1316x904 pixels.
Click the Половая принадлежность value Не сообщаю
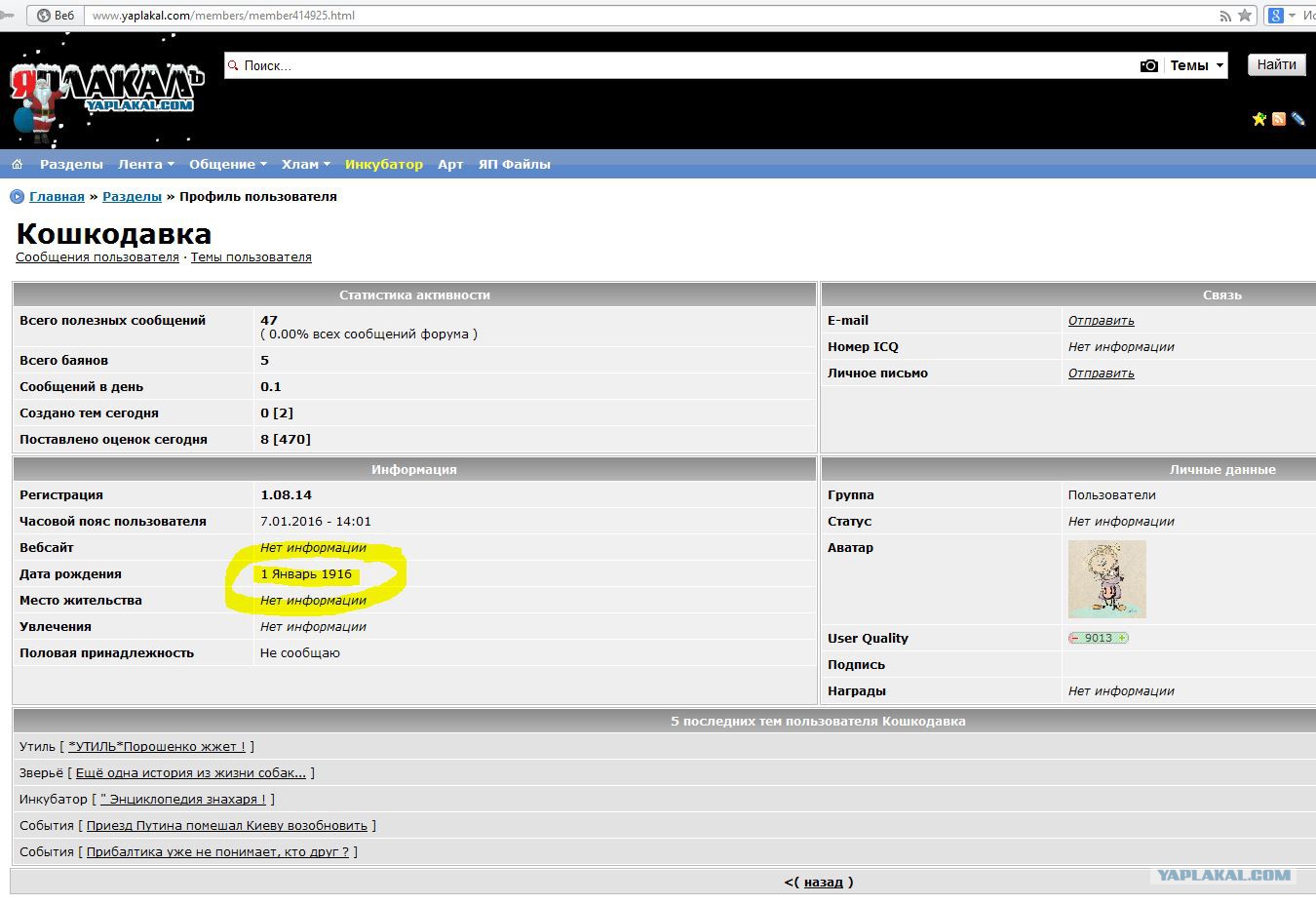[300, 652]
